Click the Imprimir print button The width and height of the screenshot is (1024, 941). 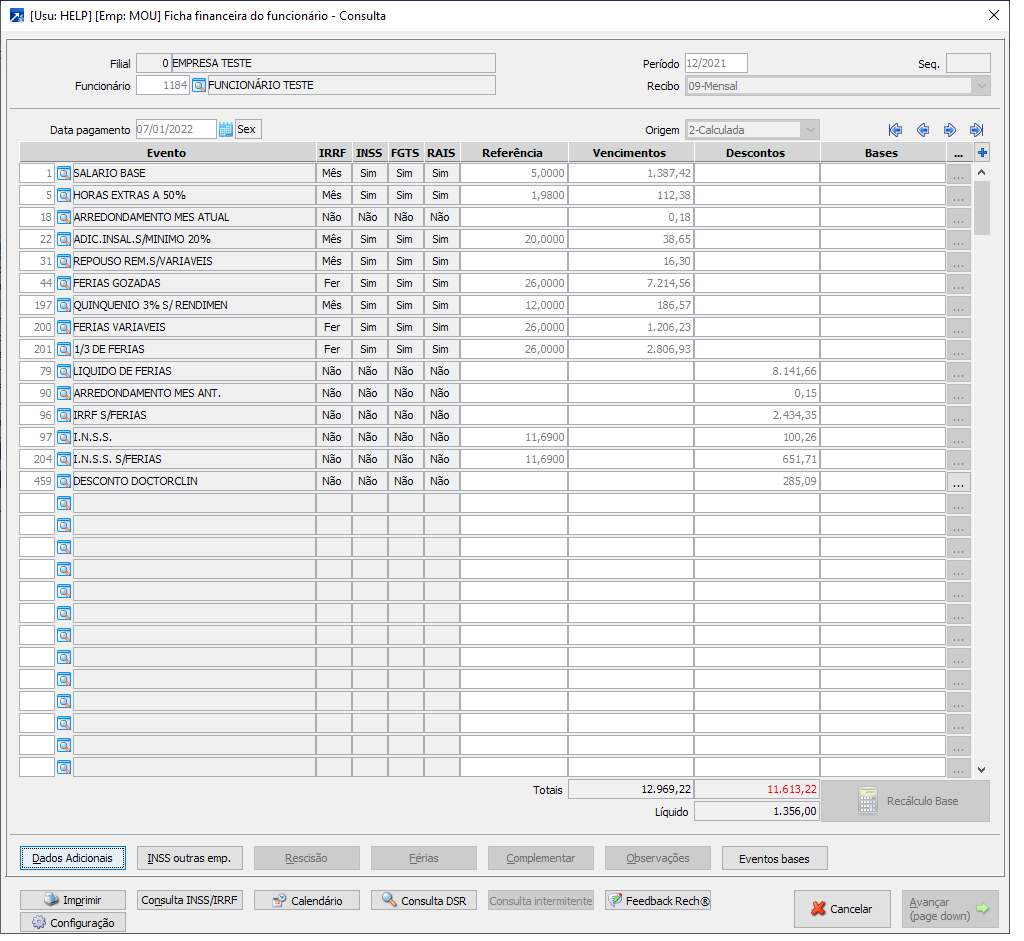point(72,900)
